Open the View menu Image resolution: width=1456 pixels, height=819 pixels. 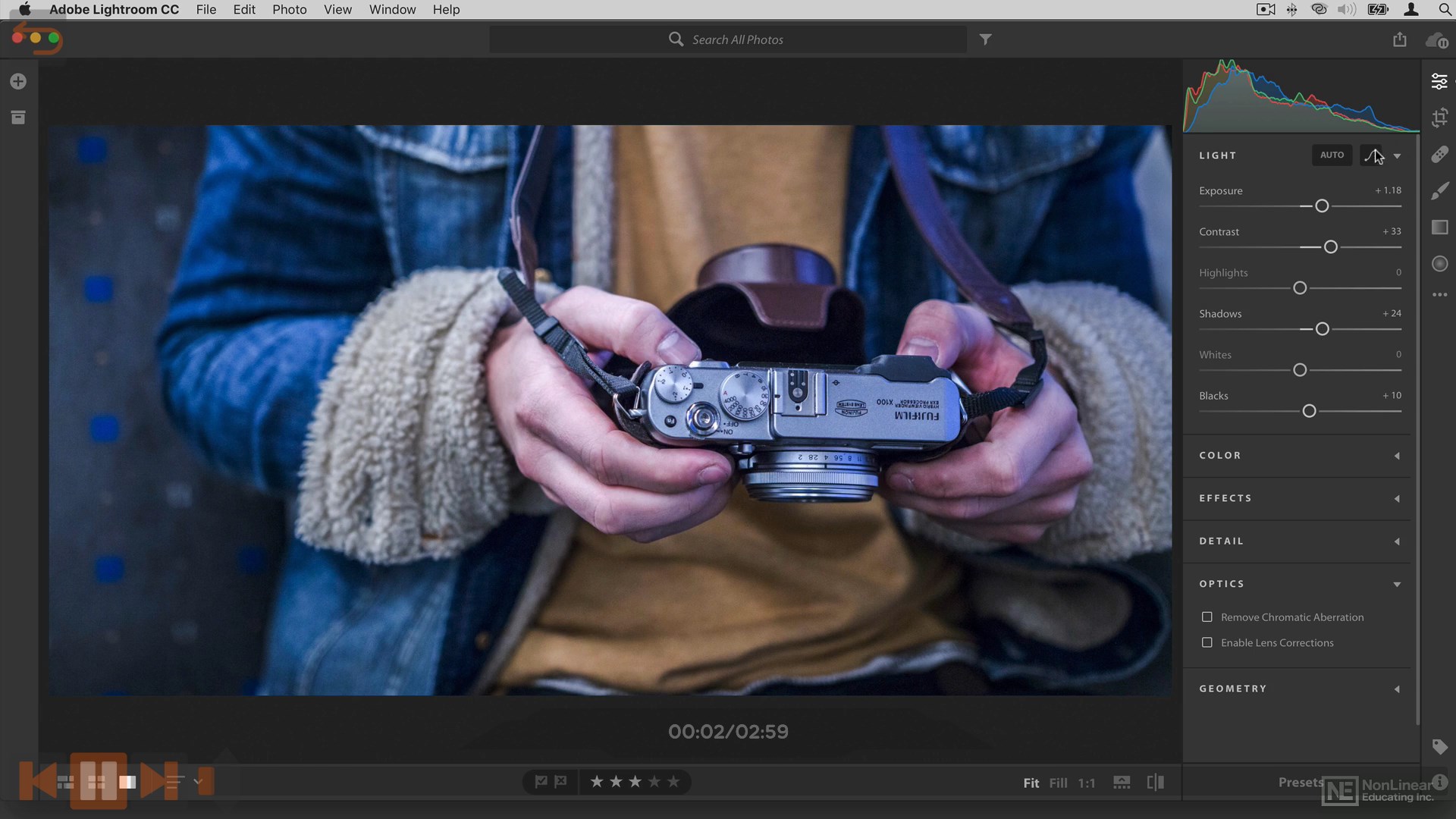(x=337, y=10)
